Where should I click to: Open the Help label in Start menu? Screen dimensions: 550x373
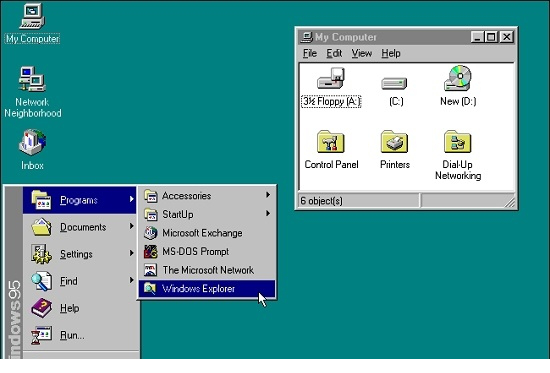click(69, 308)
